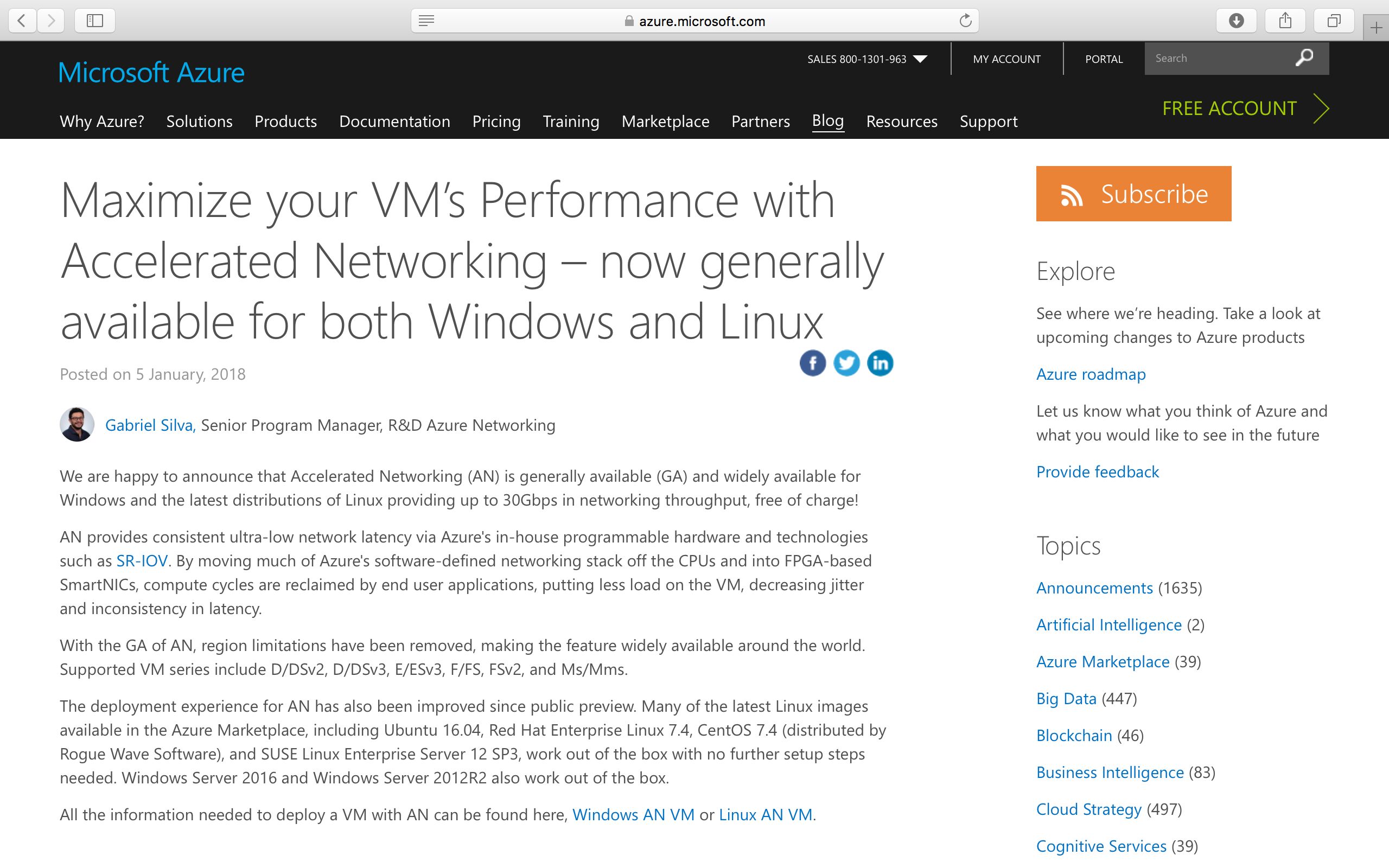Toggle Reader view in address bar
1389x868 pixels.
tap(426, 21)
